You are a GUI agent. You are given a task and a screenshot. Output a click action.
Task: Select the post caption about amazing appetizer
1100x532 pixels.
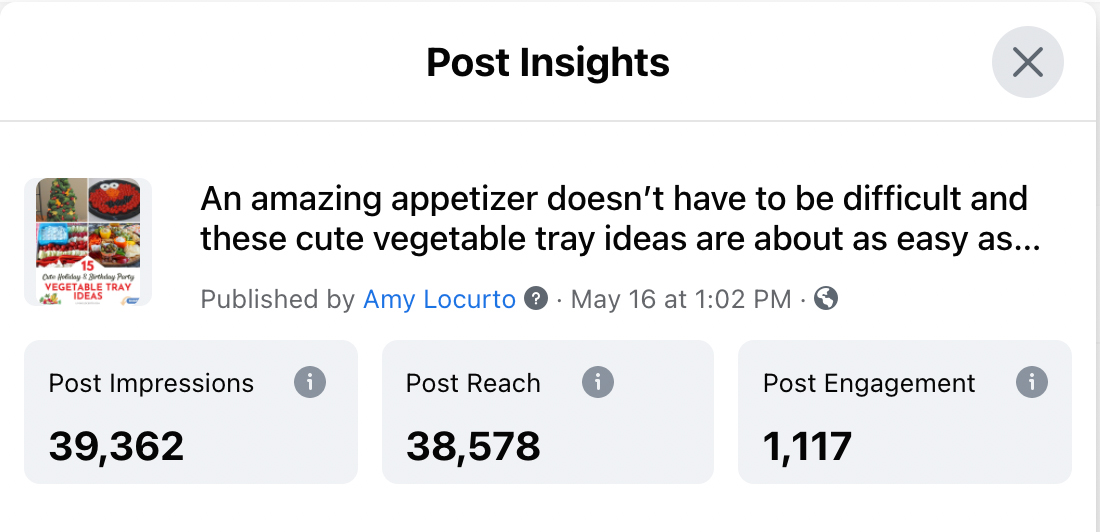point(620,220)
